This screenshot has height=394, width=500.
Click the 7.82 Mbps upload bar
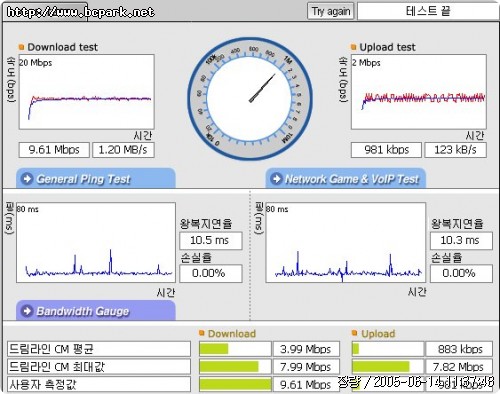coord(388,367)
